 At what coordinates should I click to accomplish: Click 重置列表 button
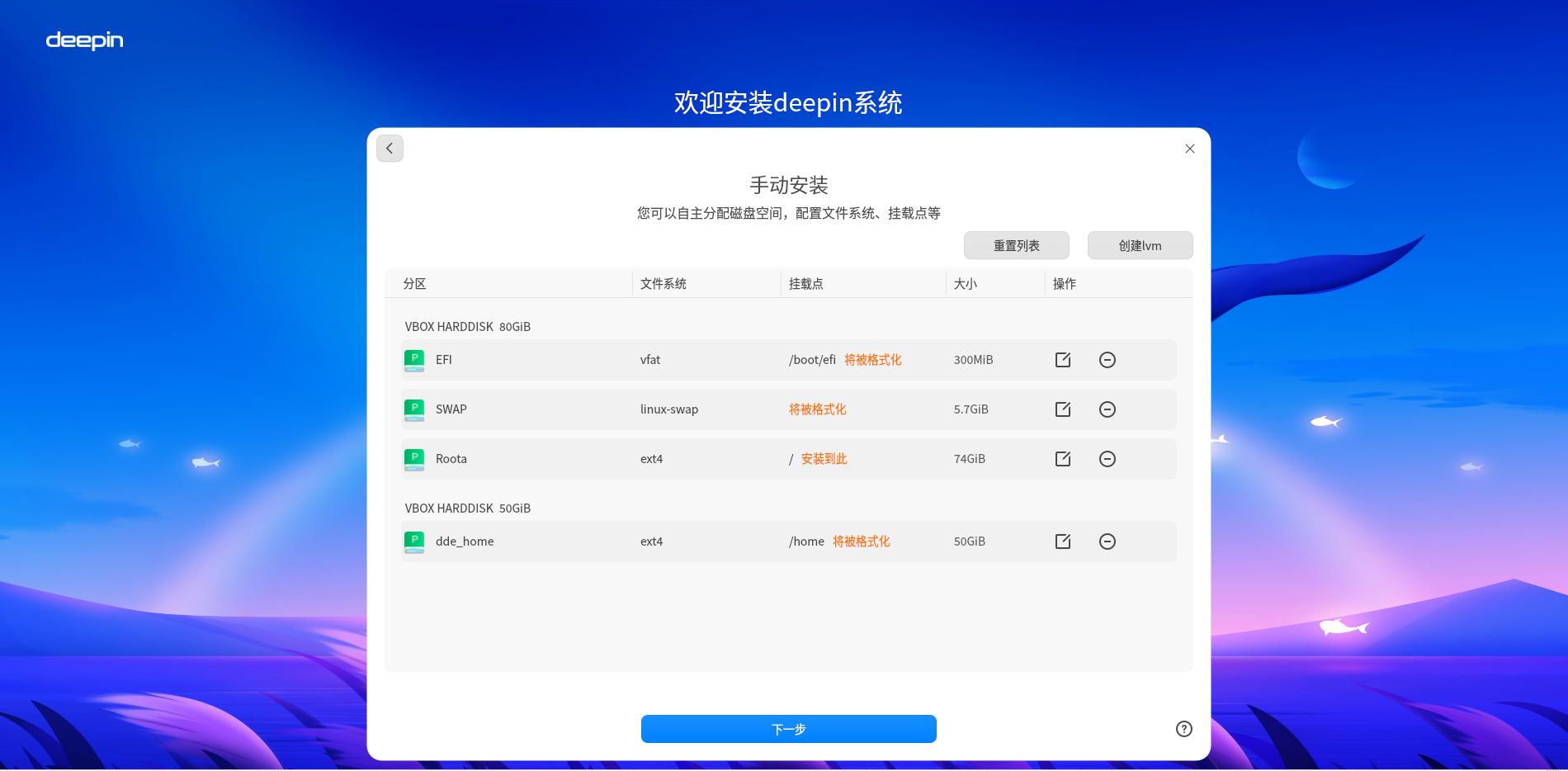click(1017, 245)
